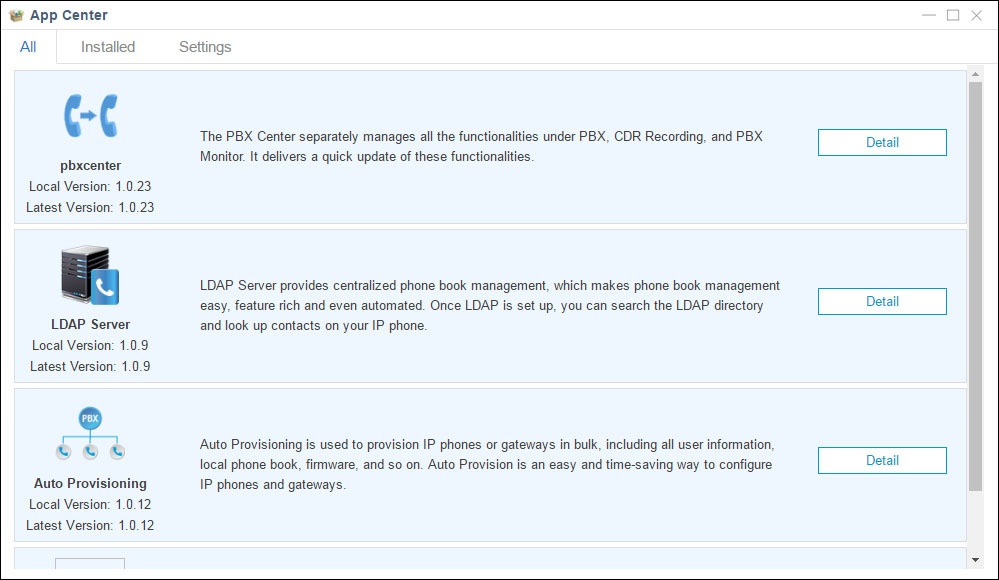This screenshot has width=999, height=580.
Task: Show Detail for Auto Provisioning
Action: click(882, 460)
